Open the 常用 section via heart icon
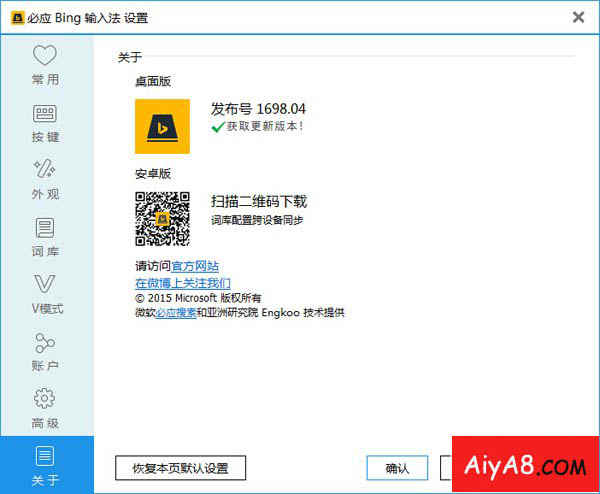The width and height of the screenshot is (600, 494). pos(45,55)
